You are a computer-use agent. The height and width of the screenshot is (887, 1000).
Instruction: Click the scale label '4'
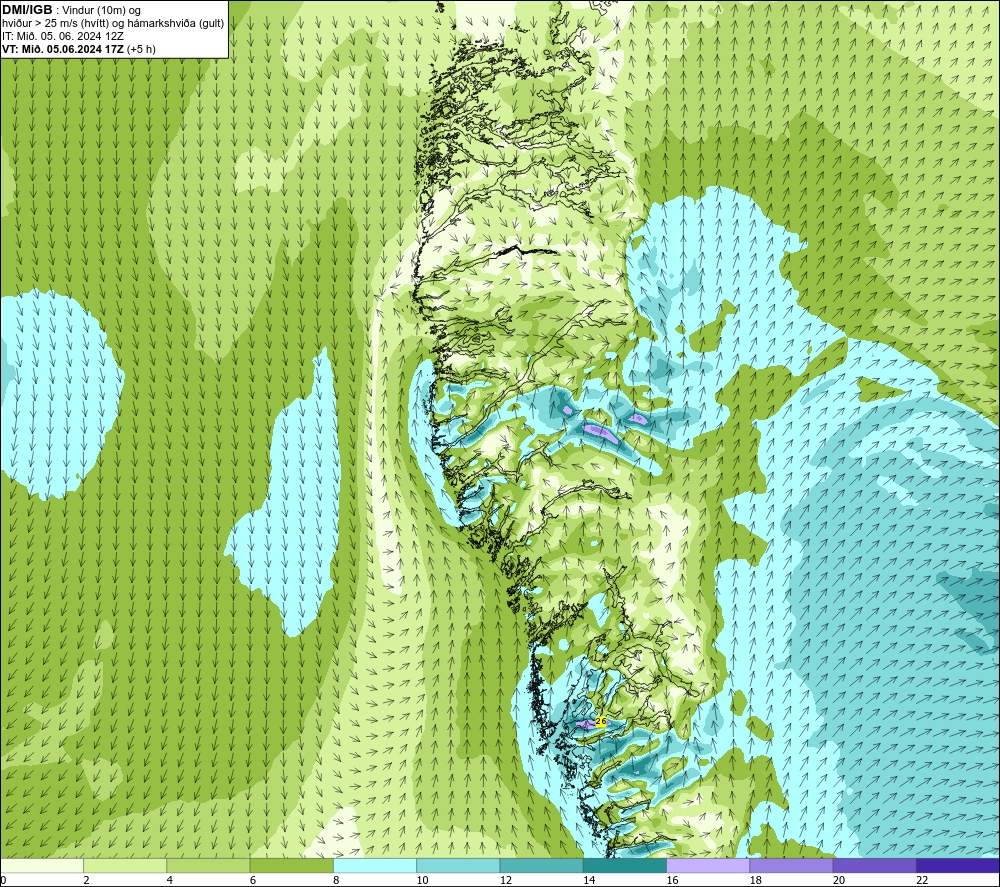(170, 880)
